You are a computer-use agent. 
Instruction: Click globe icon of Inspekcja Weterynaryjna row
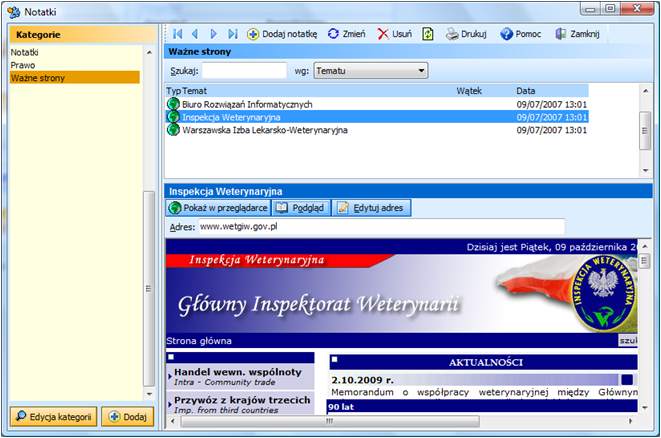pyautogui.click(x=173, y=117)
